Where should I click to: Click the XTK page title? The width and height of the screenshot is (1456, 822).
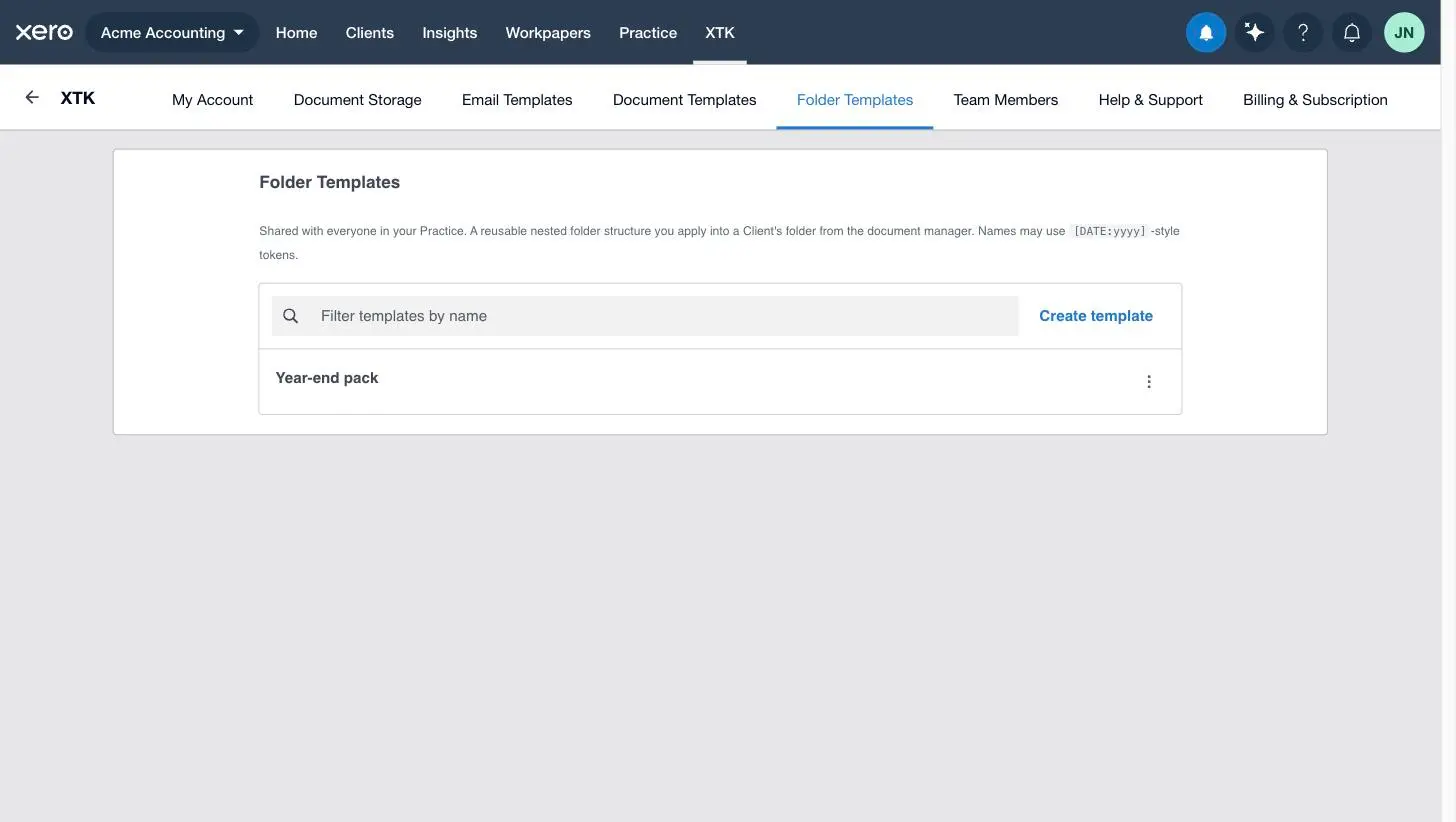click(78, 97)
